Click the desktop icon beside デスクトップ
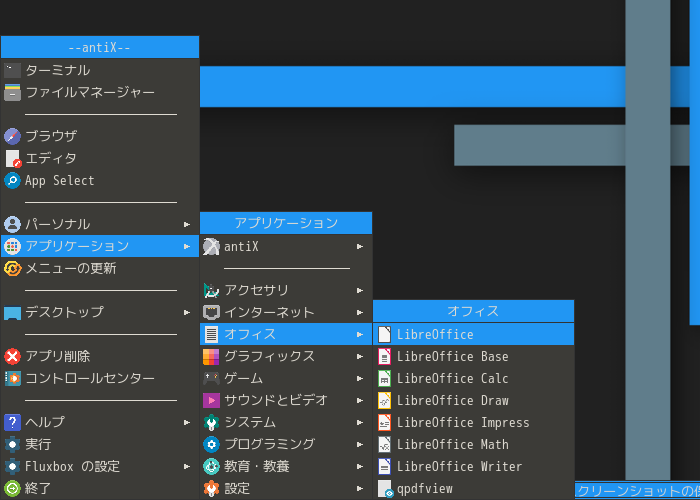 [12, 313]
